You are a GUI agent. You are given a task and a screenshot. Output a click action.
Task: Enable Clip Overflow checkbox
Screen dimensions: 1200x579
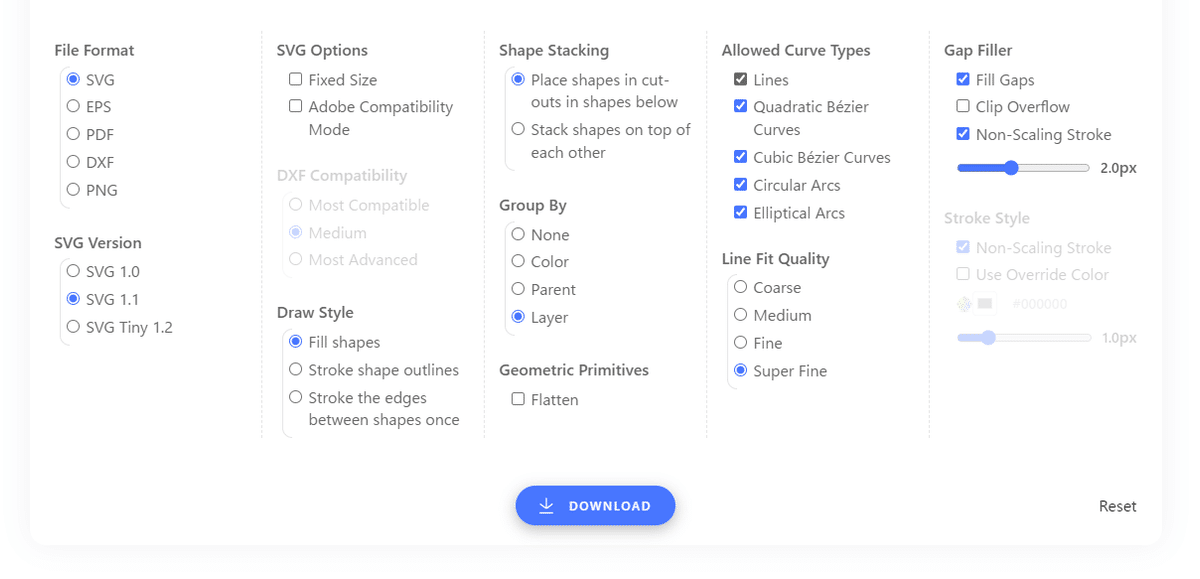point(963,107)
